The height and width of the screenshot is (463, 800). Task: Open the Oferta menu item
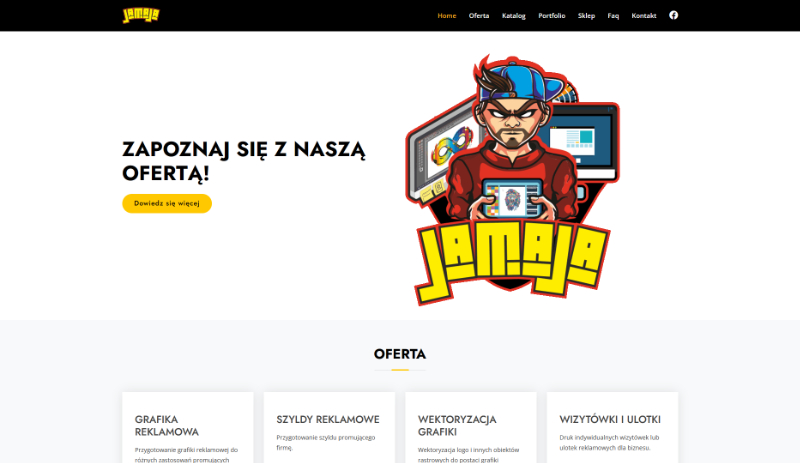coord(479,16)
